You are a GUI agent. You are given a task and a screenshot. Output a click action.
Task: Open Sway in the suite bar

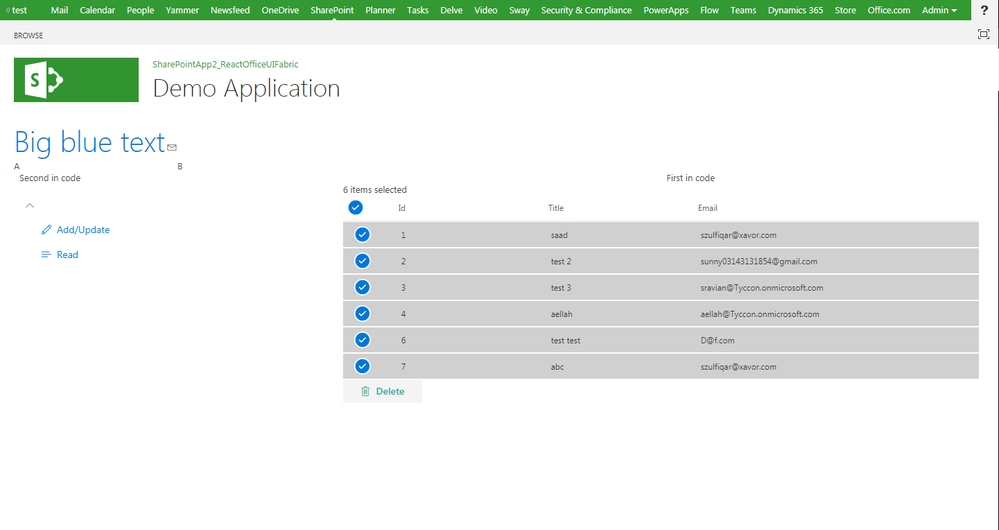(519, 10)
